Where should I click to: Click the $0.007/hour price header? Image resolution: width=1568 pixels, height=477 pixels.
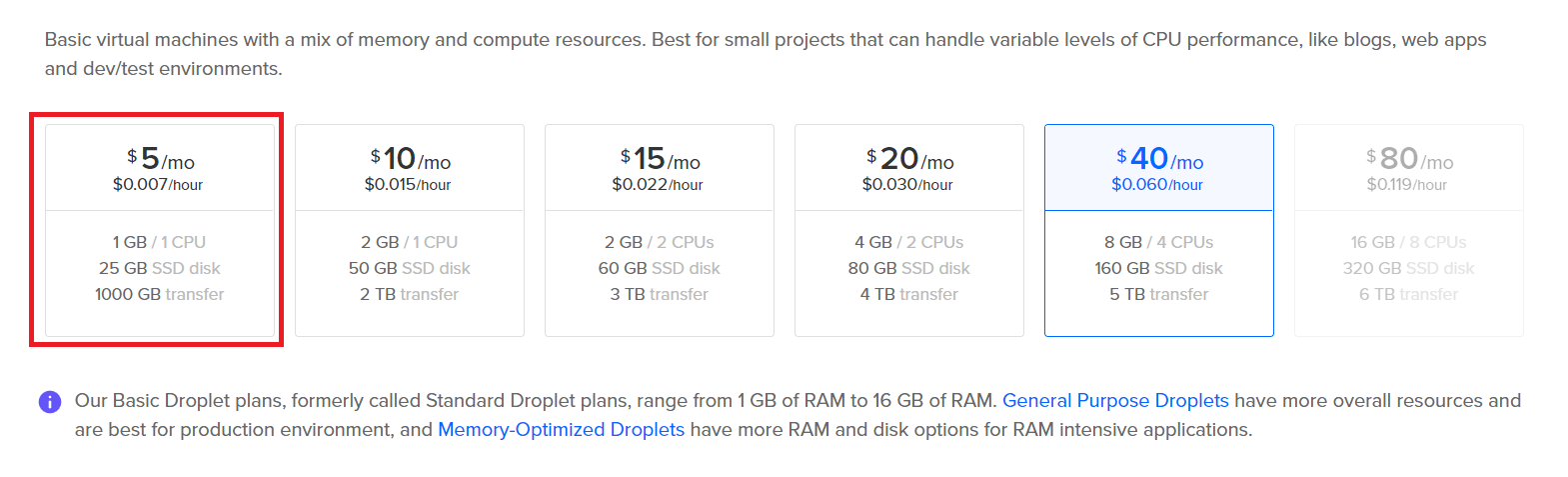[158, 184]
